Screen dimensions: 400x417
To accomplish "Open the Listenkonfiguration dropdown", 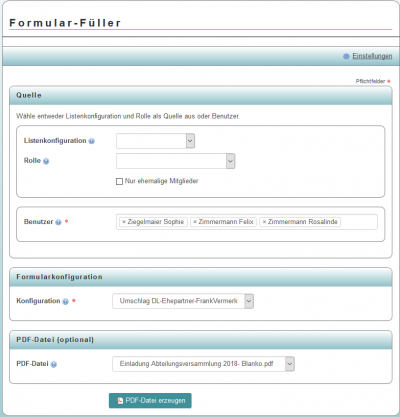I will coord(155,141).
